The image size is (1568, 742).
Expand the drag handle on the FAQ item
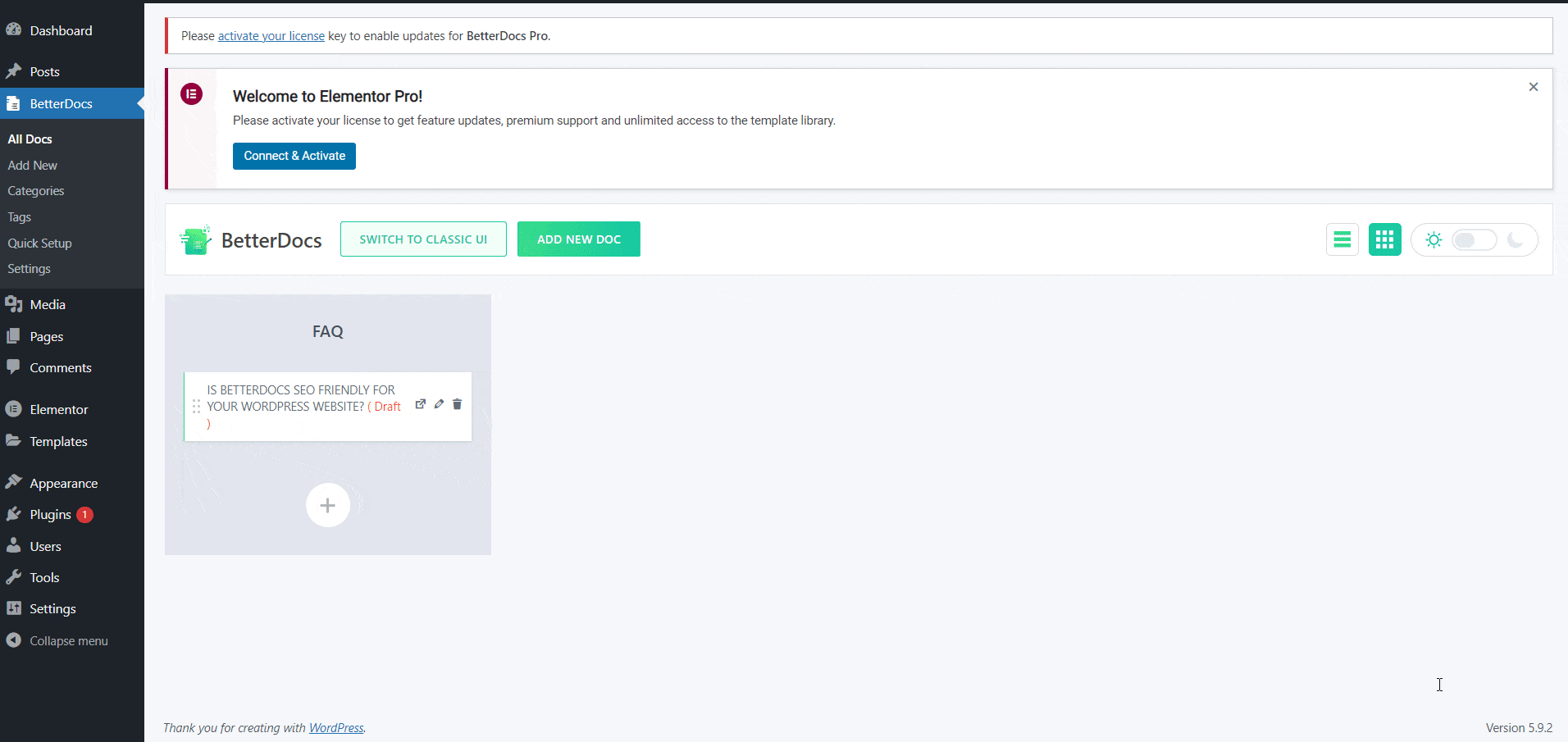[x=196, y=406]
